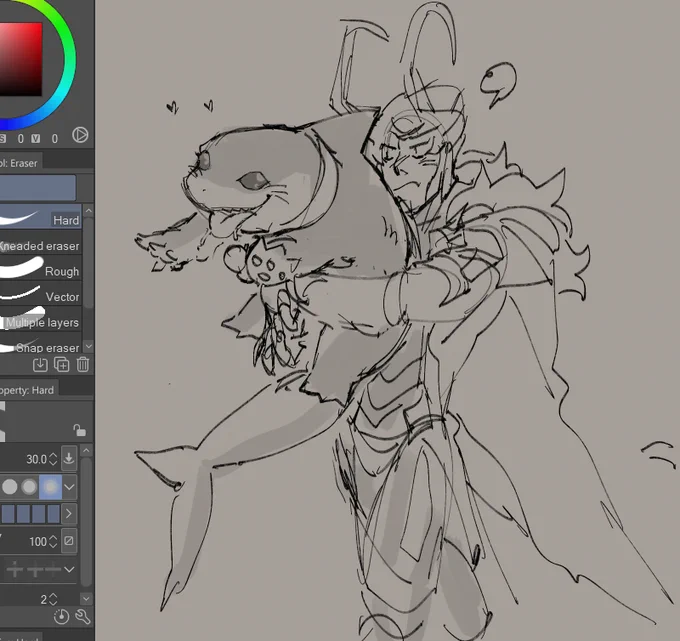Screen dimensions: 680x641
Task: Click tool property panel scroll-down arrow
Action: (86, 599)
